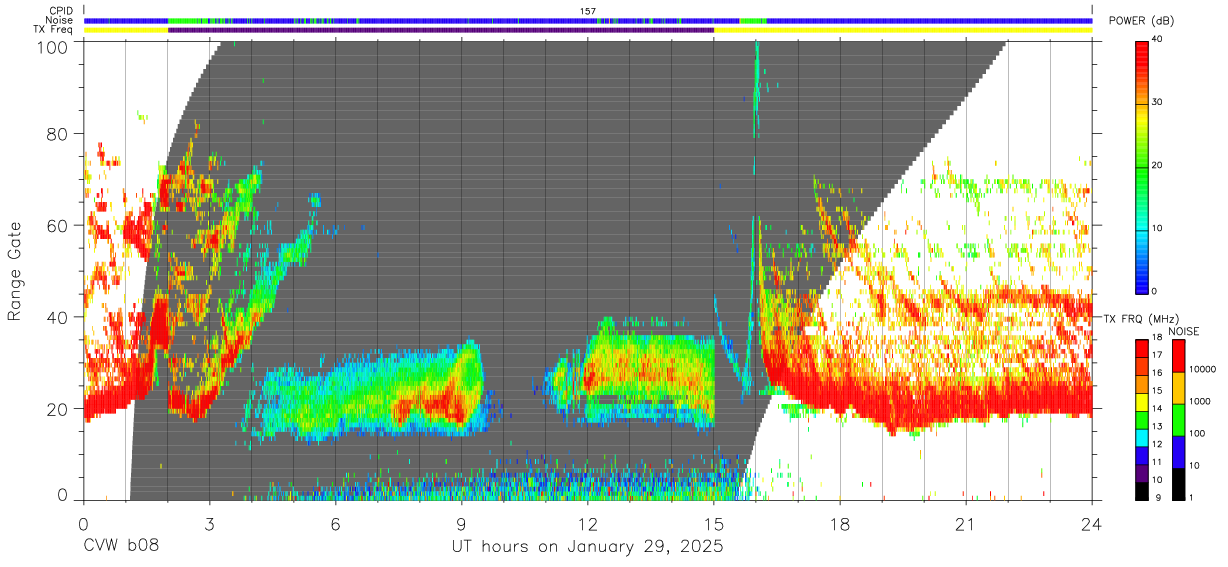This screenshot has height=567, width=1228.
Task: Click the hour 24 tick label on the time axis
Action: tap(1092, 524)
